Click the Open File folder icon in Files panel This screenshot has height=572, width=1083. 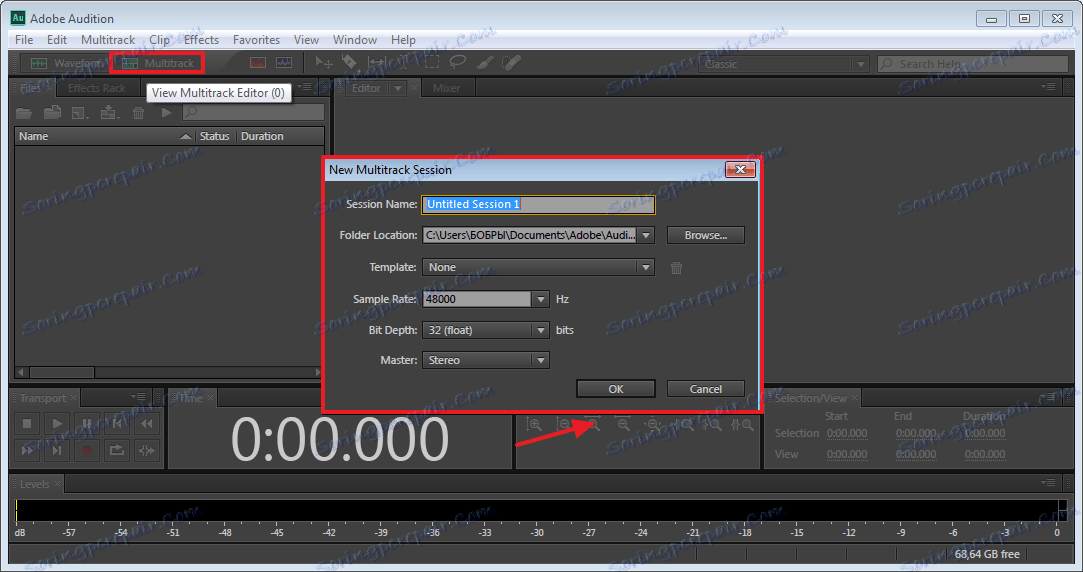(24, 113)
